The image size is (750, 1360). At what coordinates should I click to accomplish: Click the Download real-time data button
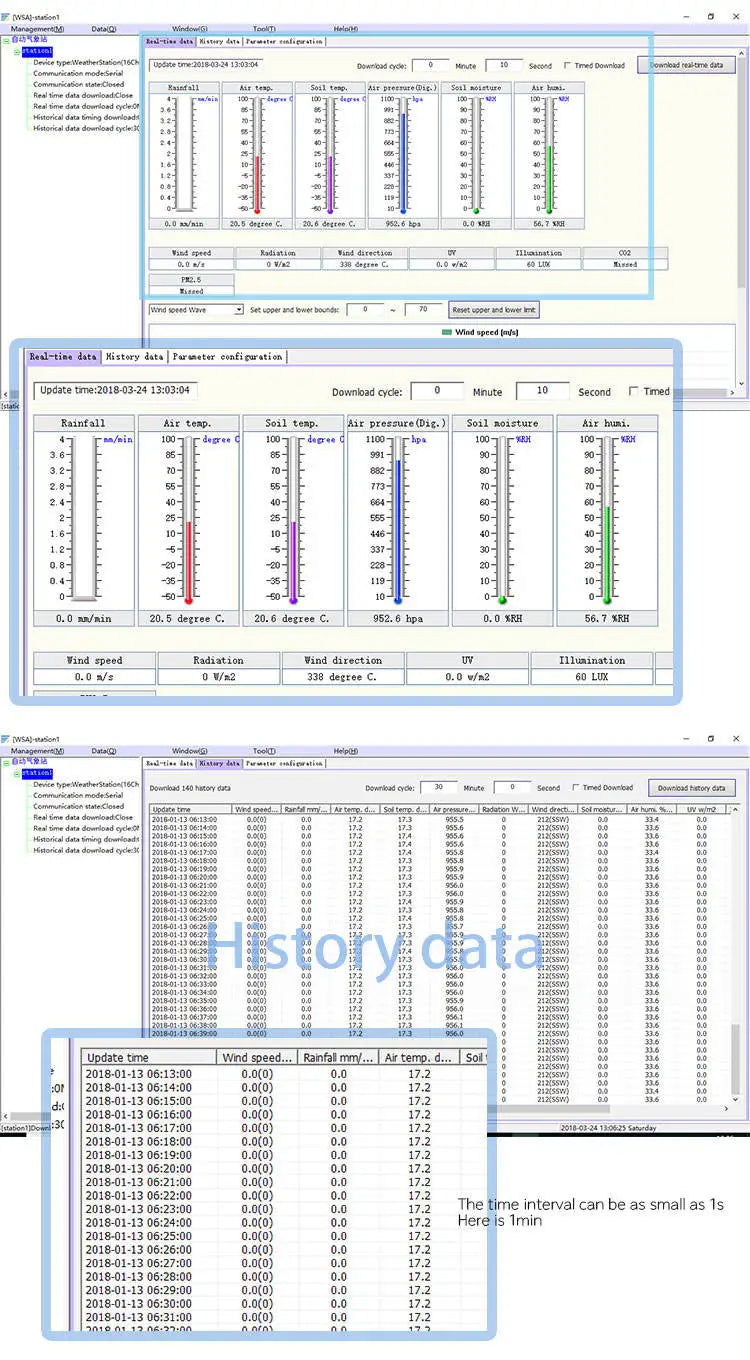tap(686, 65)
